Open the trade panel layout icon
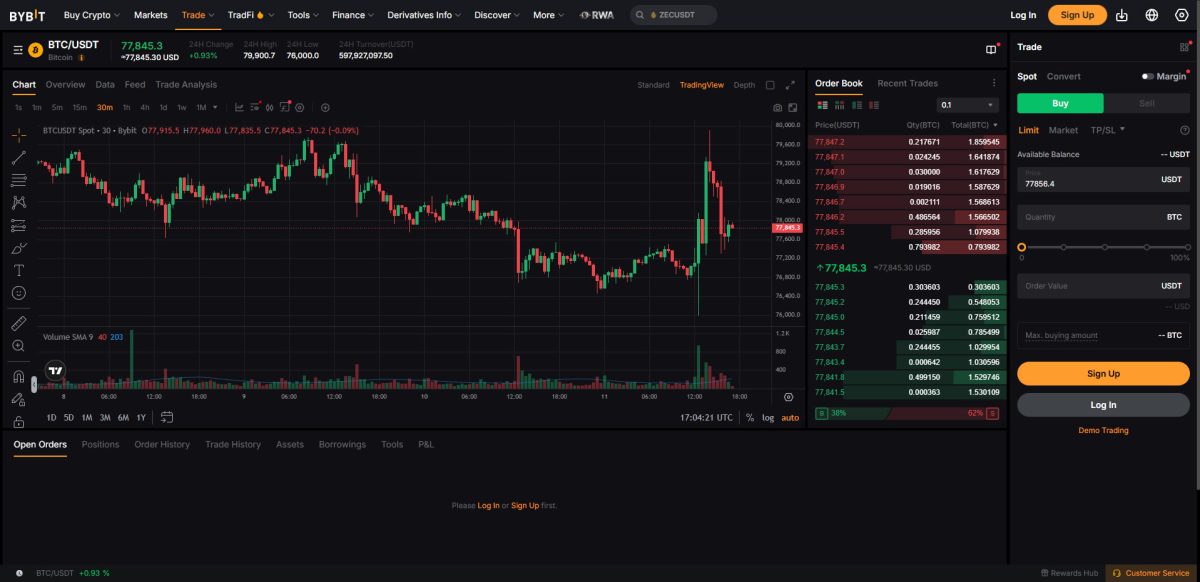 1185,47
